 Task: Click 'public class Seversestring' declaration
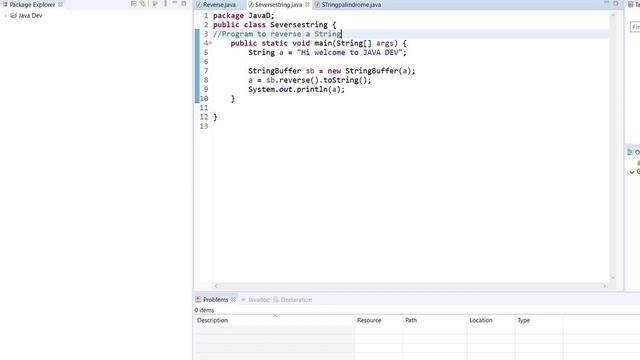click(x=274, y=25)
